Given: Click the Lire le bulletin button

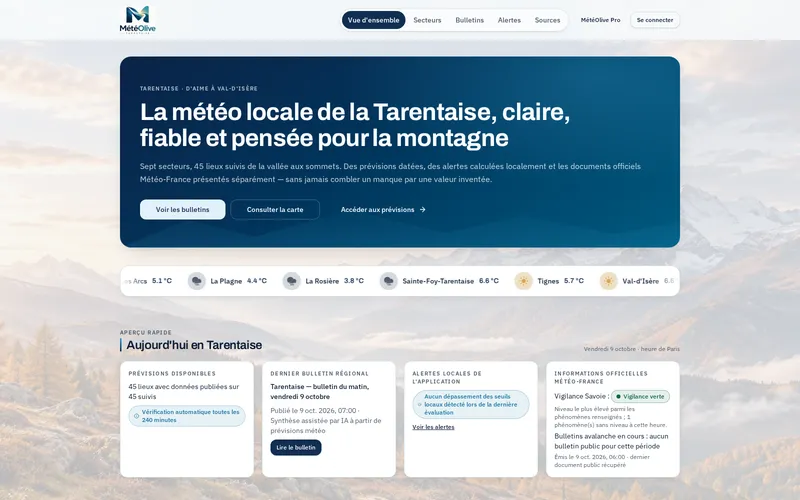Looking at the screenshot, I should (x=296, y=447).
